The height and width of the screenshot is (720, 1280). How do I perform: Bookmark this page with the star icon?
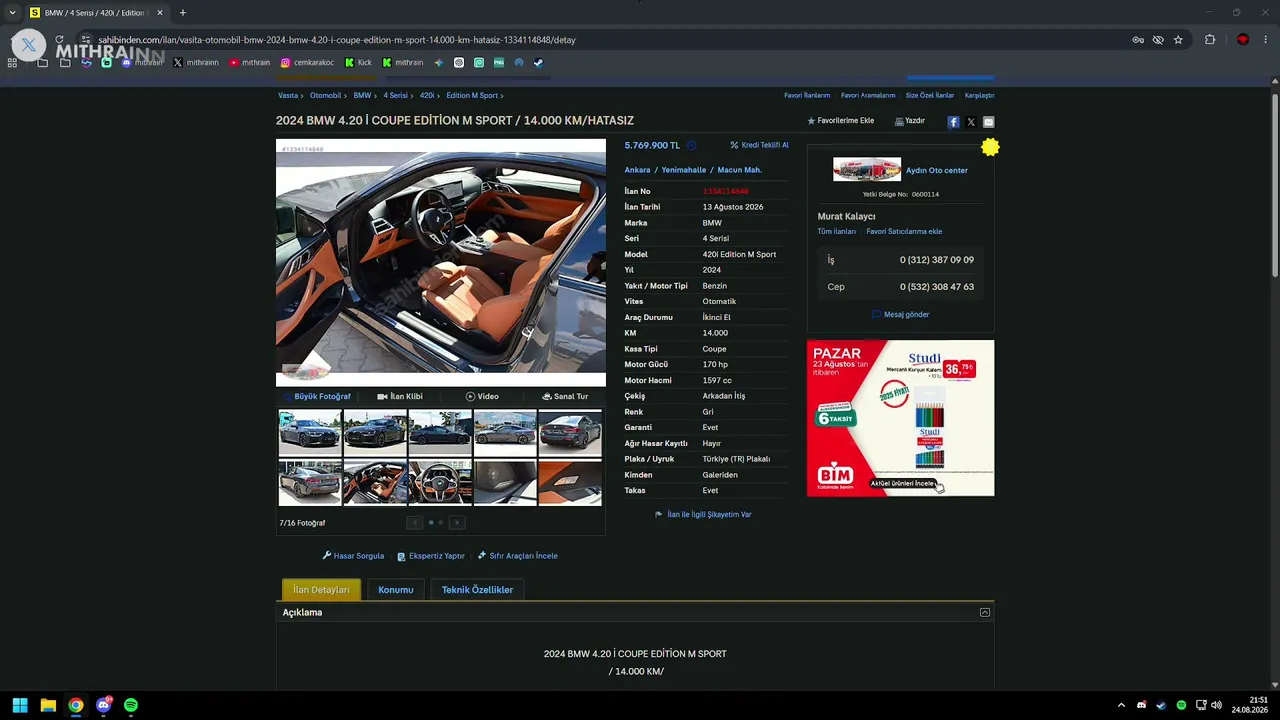point(1178,40)
